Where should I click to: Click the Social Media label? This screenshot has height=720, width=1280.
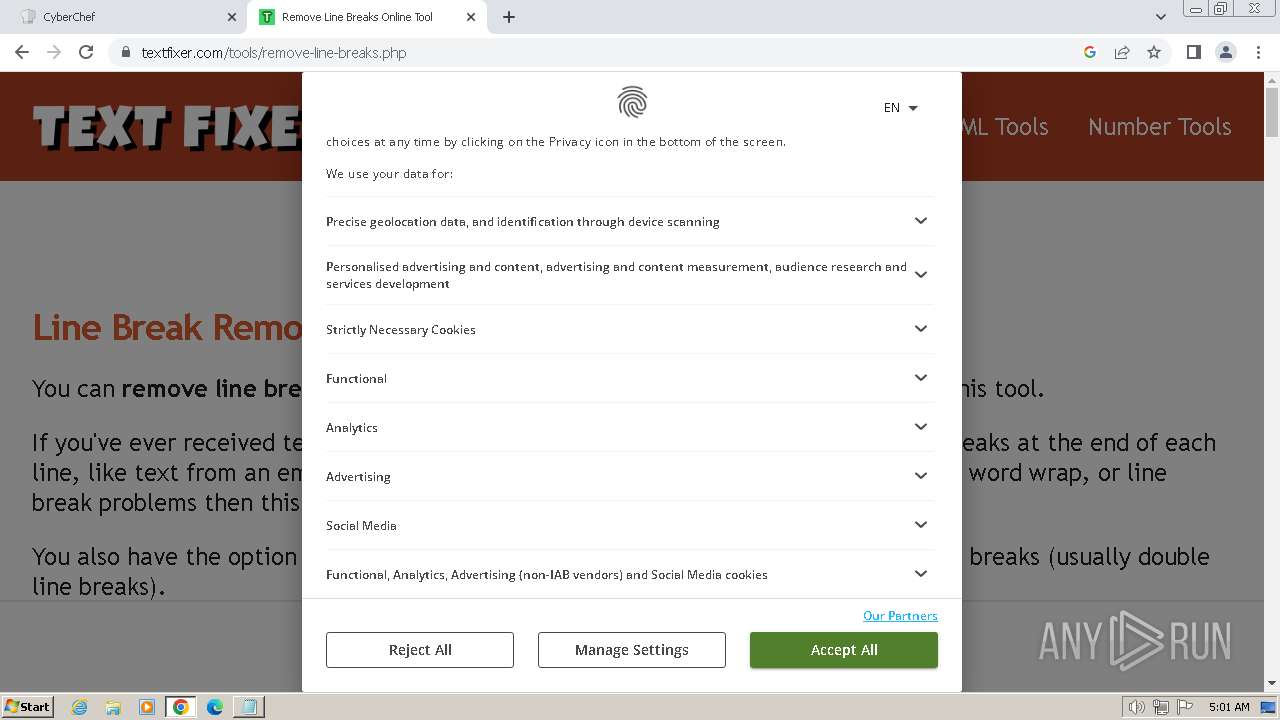click(361, 526)
